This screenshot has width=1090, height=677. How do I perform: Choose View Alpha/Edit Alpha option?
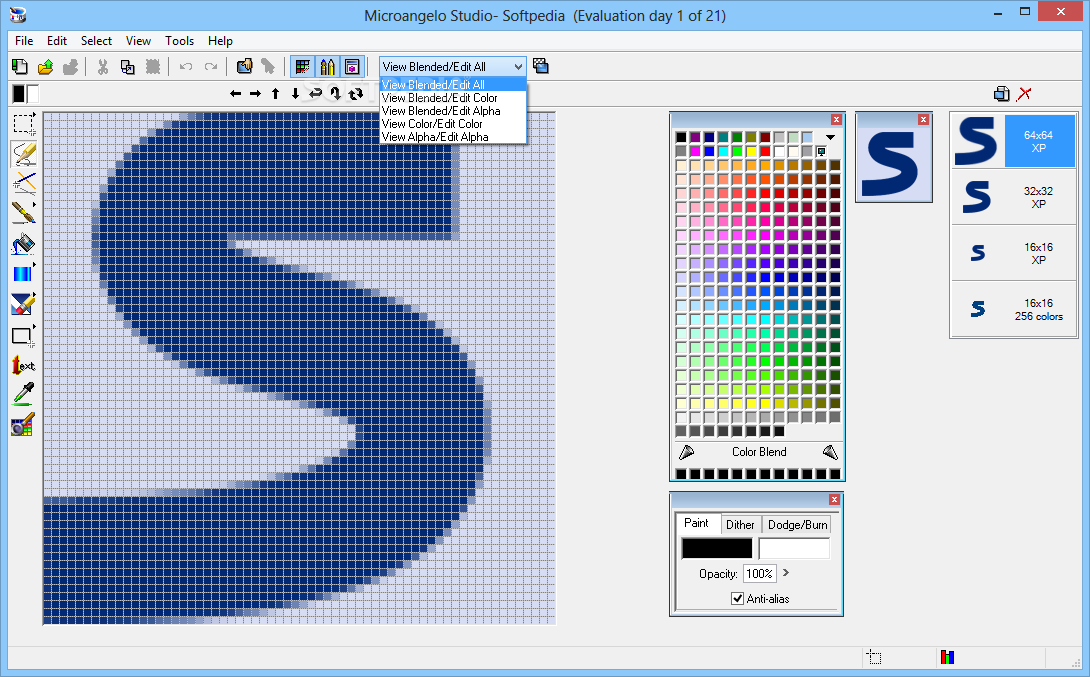coord(453,137)
